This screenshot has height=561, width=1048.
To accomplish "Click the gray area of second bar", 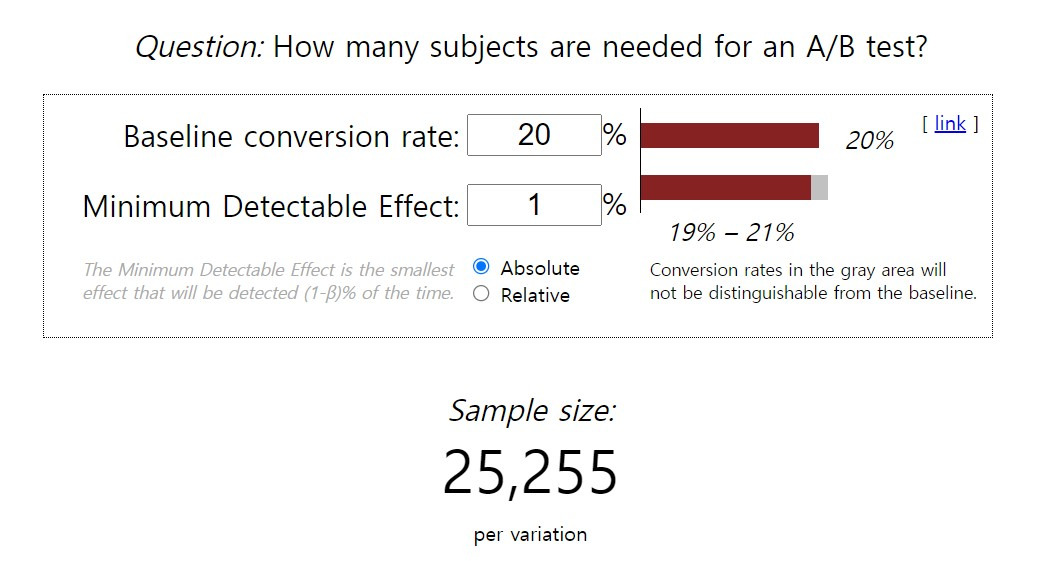I will coord(819,187).
